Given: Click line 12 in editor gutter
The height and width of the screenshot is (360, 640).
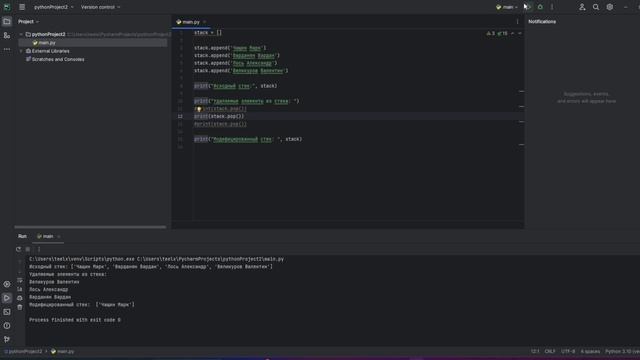Looking at the screenshot, I should coord(180,116).
